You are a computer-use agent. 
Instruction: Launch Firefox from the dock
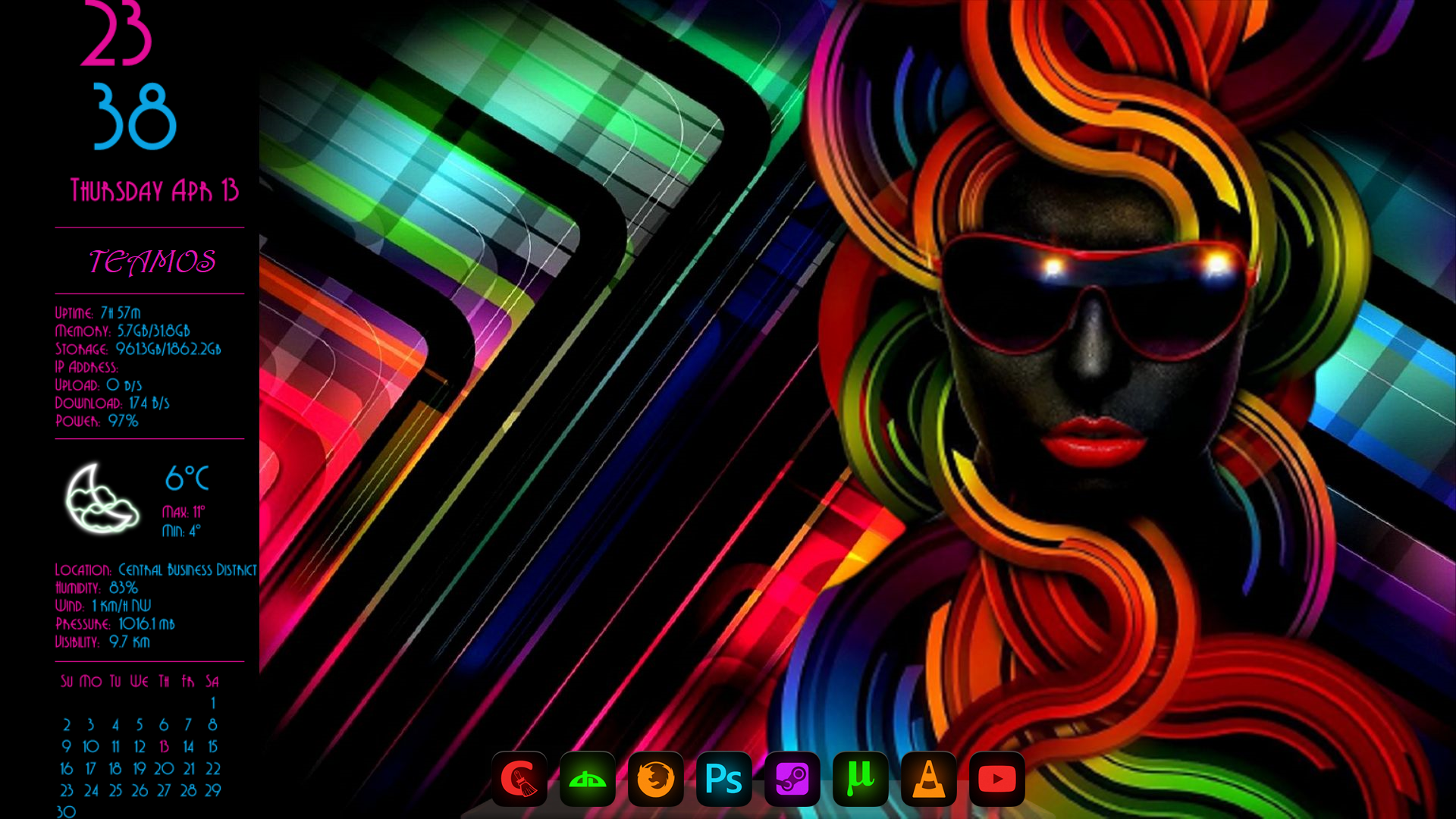[656, 779]
